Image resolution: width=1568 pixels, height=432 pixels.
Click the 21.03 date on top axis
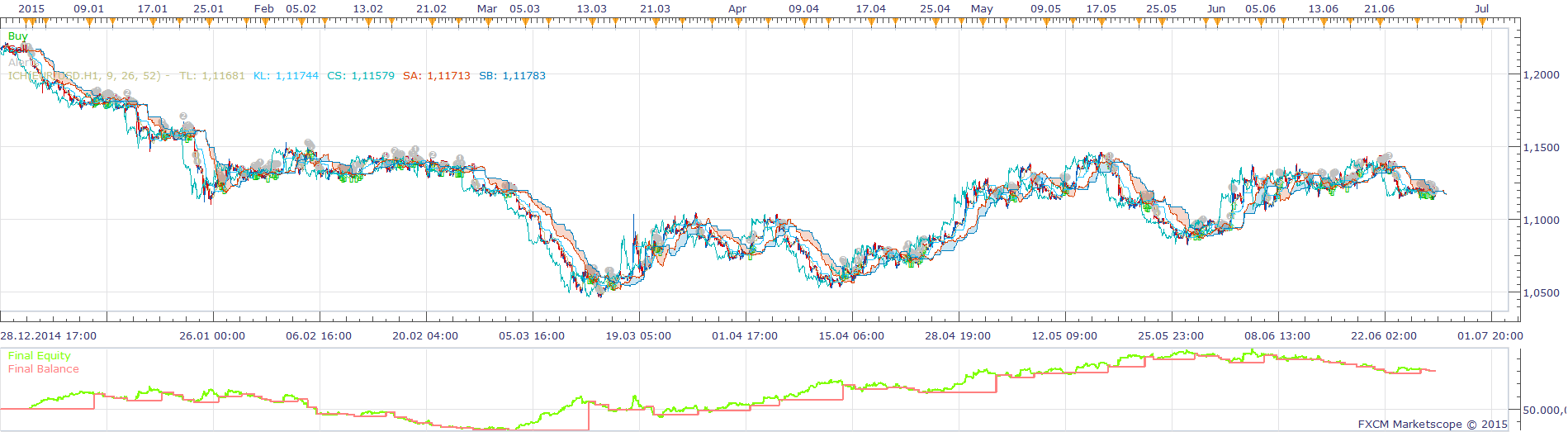click(656, 9)
